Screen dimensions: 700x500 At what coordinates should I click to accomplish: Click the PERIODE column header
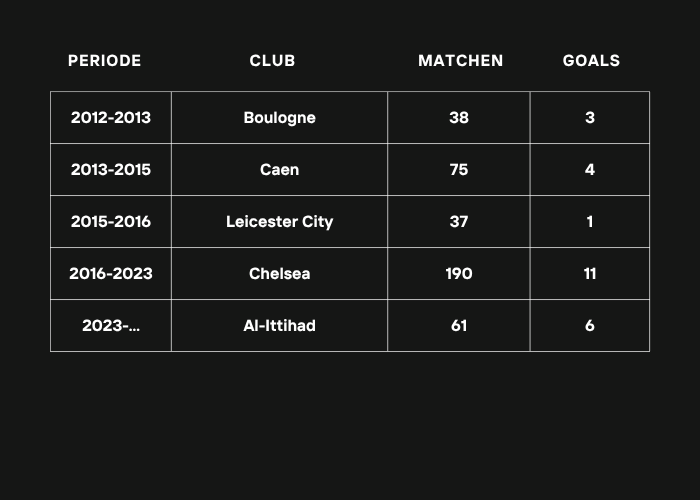click(104, 61)
